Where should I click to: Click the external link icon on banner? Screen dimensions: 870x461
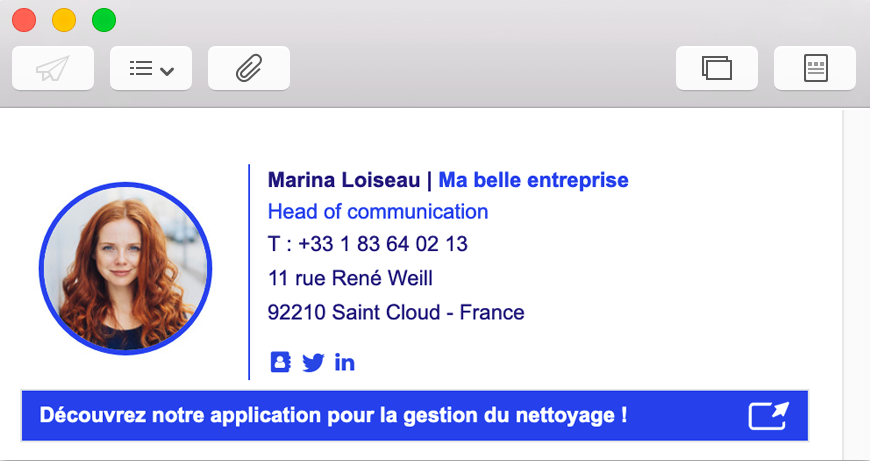point(768,415)
